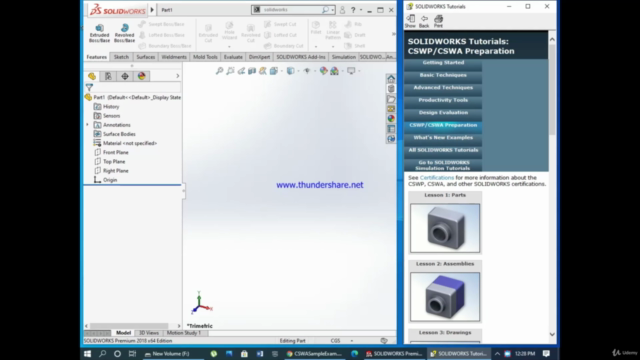The image size is (640, 360).
Task: Open Appearances color ball in the task pane
Action: tap(391, 119)
